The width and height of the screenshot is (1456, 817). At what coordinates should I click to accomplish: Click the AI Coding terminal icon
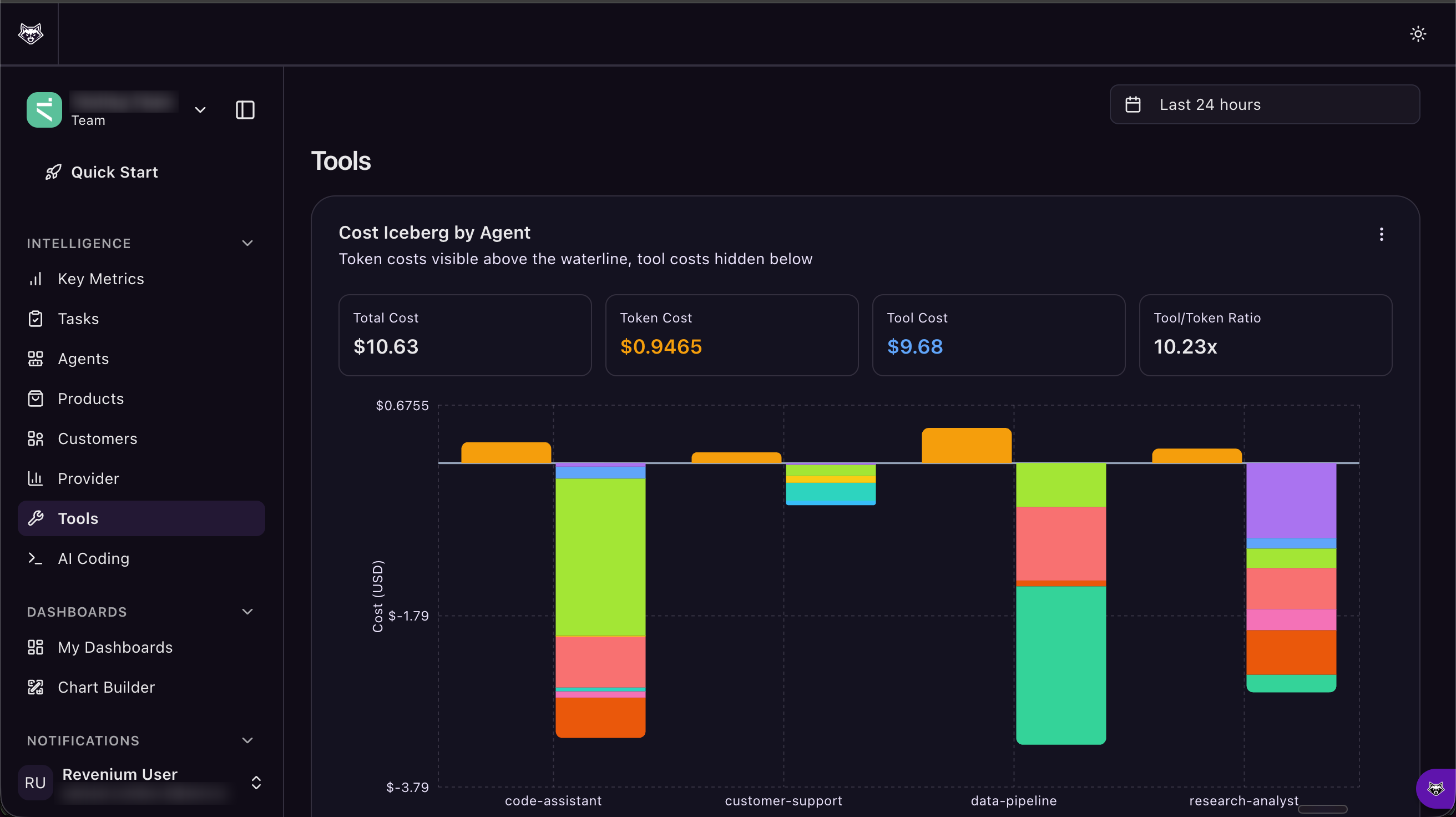pyautogui.click(x=36, y=558)
